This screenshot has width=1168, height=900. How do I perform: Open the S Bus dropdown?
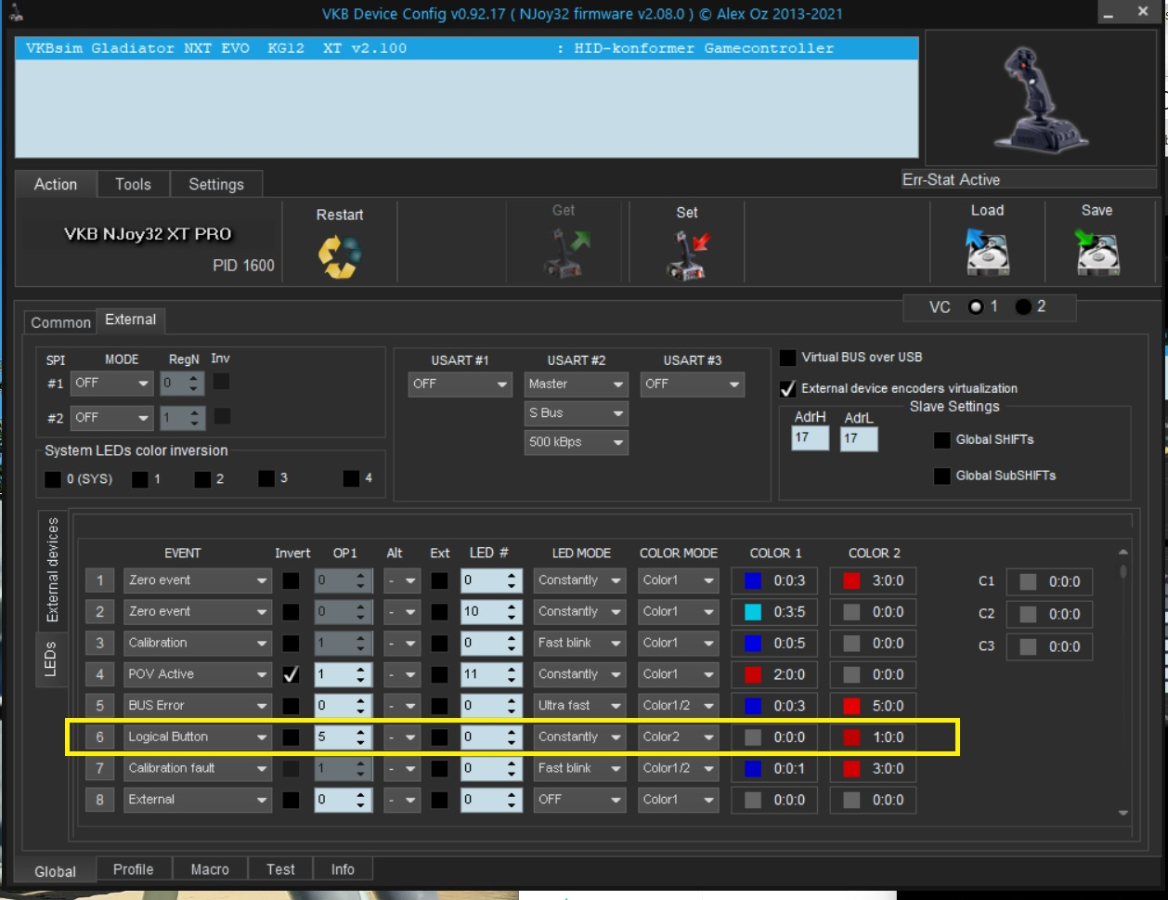click(x=575, y=413)
